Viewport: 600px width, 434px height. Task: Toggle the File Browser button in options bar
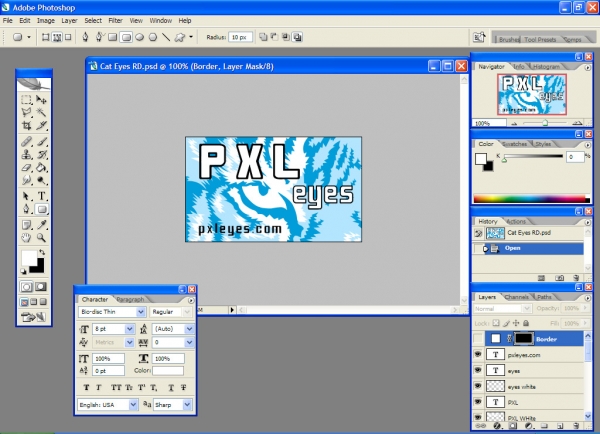(479, 37)
